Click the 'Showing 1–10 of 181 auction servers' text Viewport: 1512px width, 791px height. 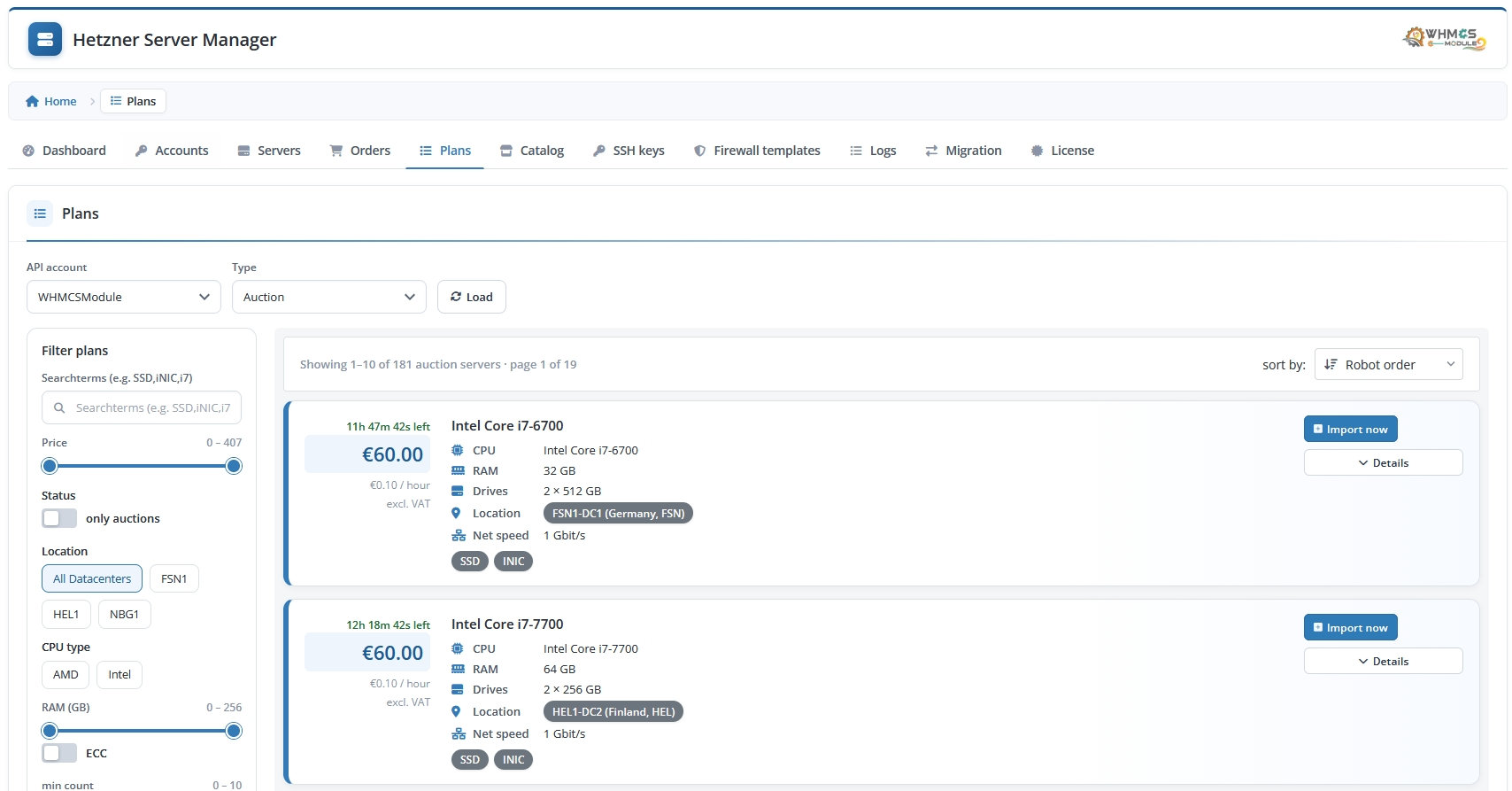400,364
